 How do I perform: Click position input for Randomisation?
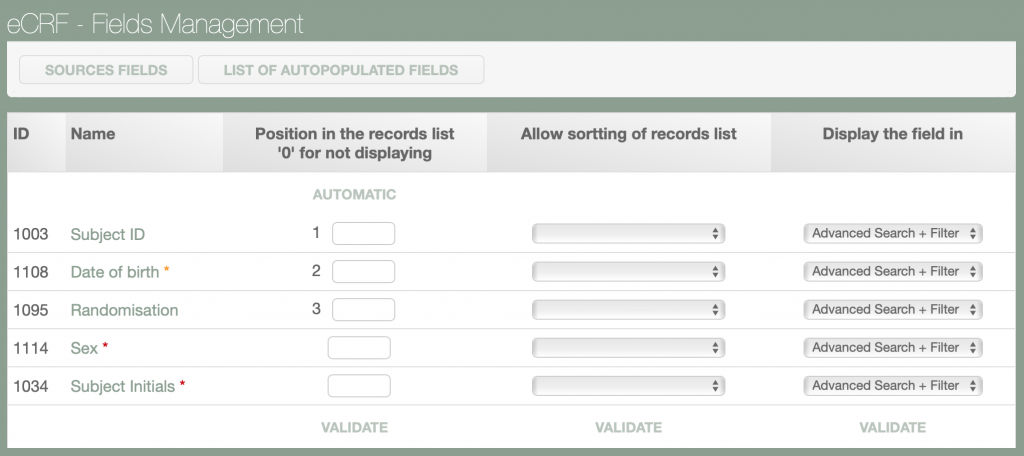tap(363, 310)
